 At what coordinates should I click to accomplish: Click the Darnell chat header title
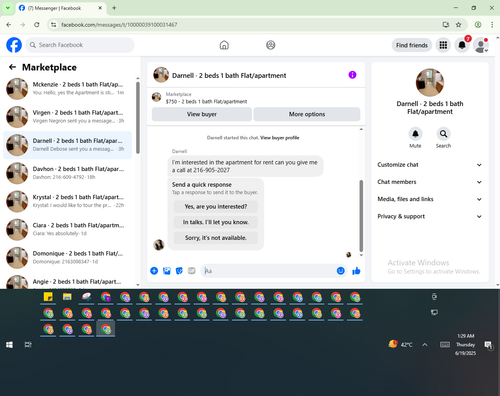click(x=229, y=76)
